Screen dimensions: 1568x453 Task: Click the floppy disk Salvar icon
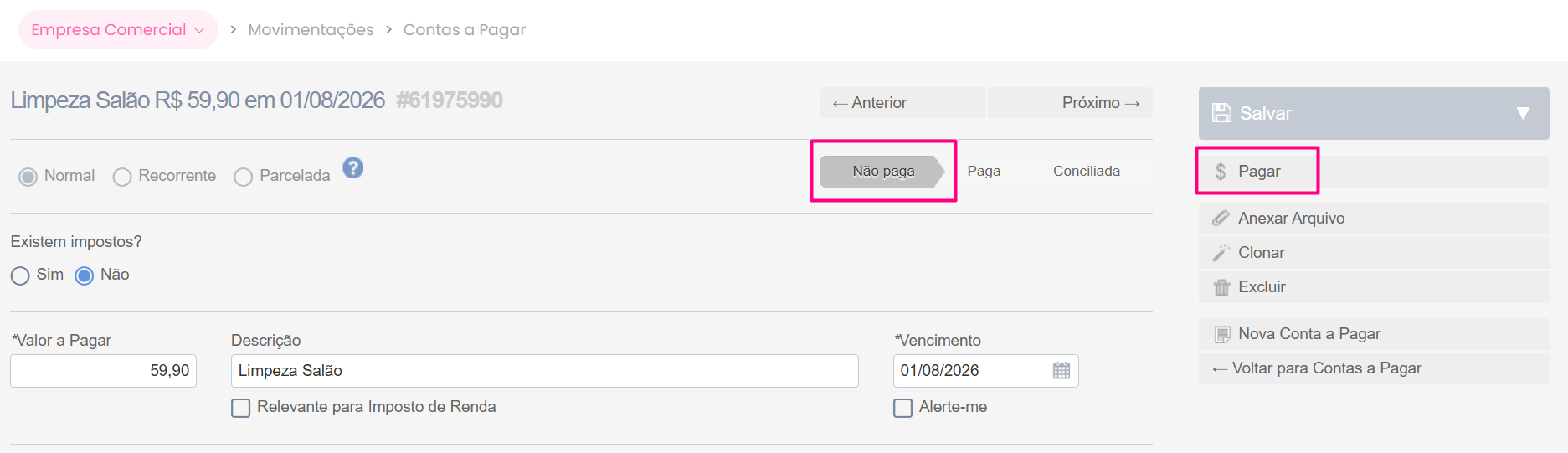[x=1222, y=113]
